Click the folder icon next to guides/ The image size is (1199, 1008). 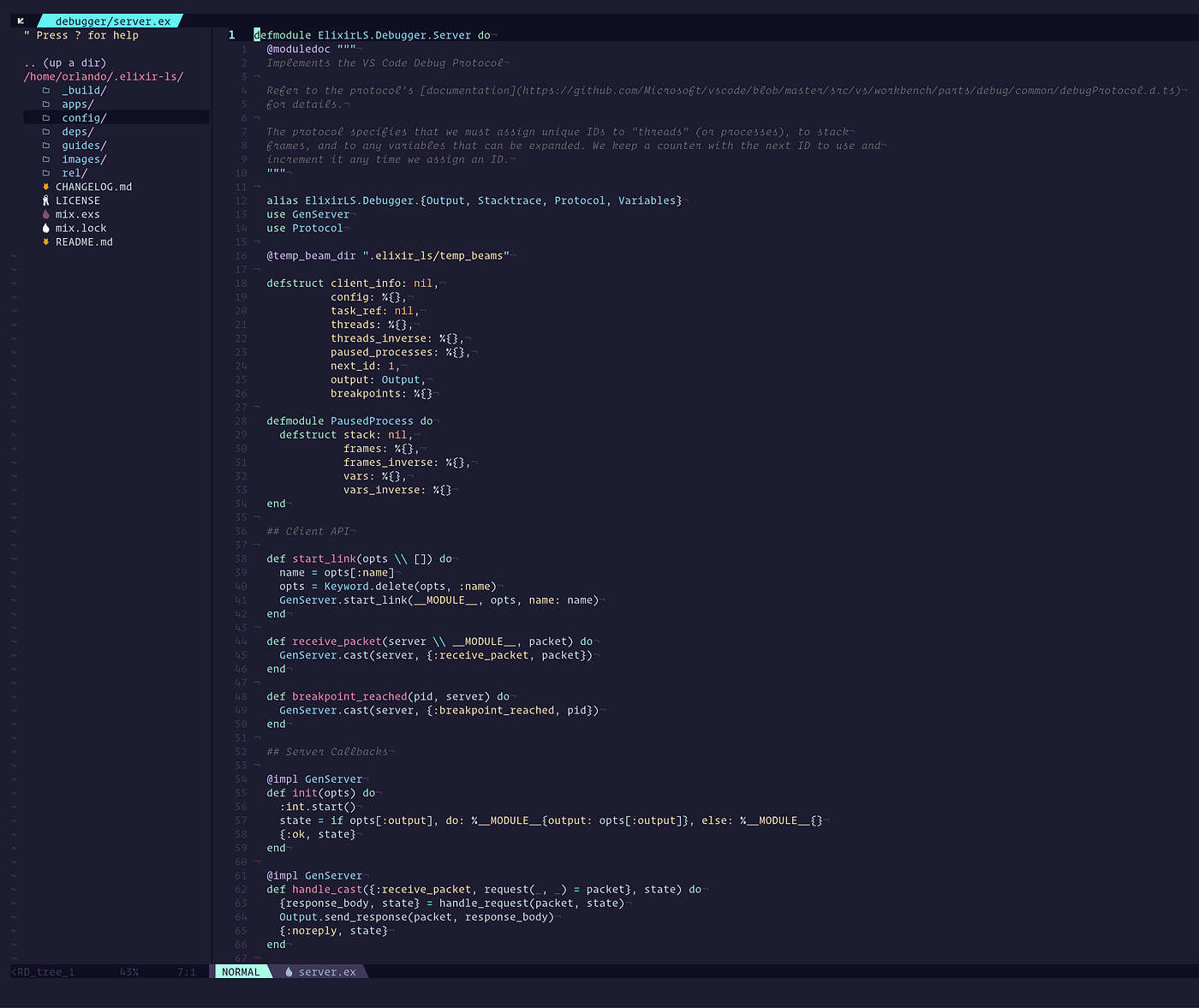pyautogui.click(x=47, y=145)
